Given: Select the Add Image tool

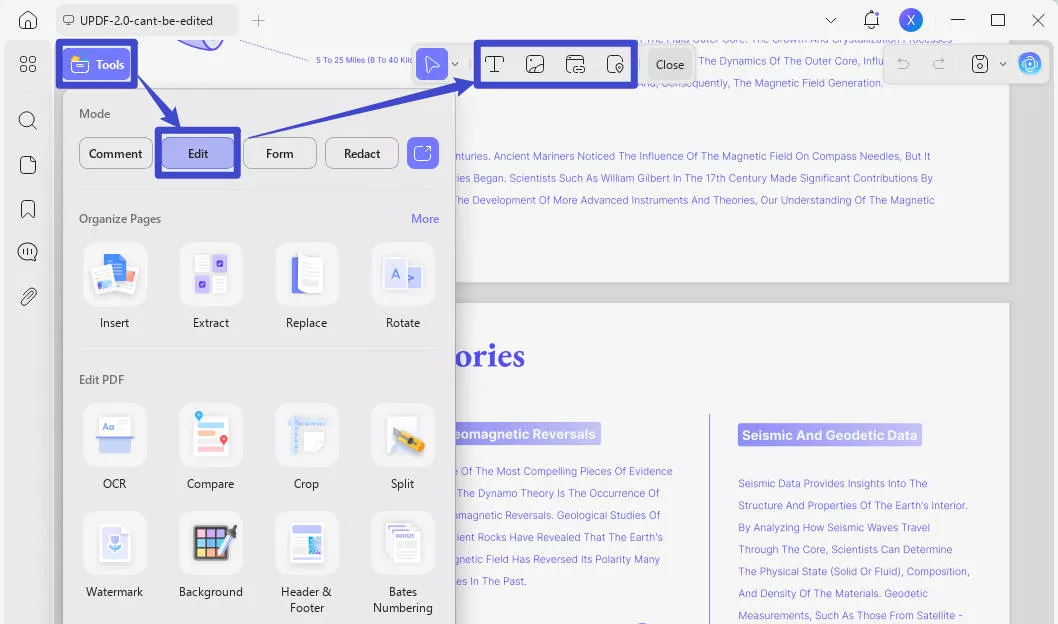Looking at the screenshot, I should point(535,63).
